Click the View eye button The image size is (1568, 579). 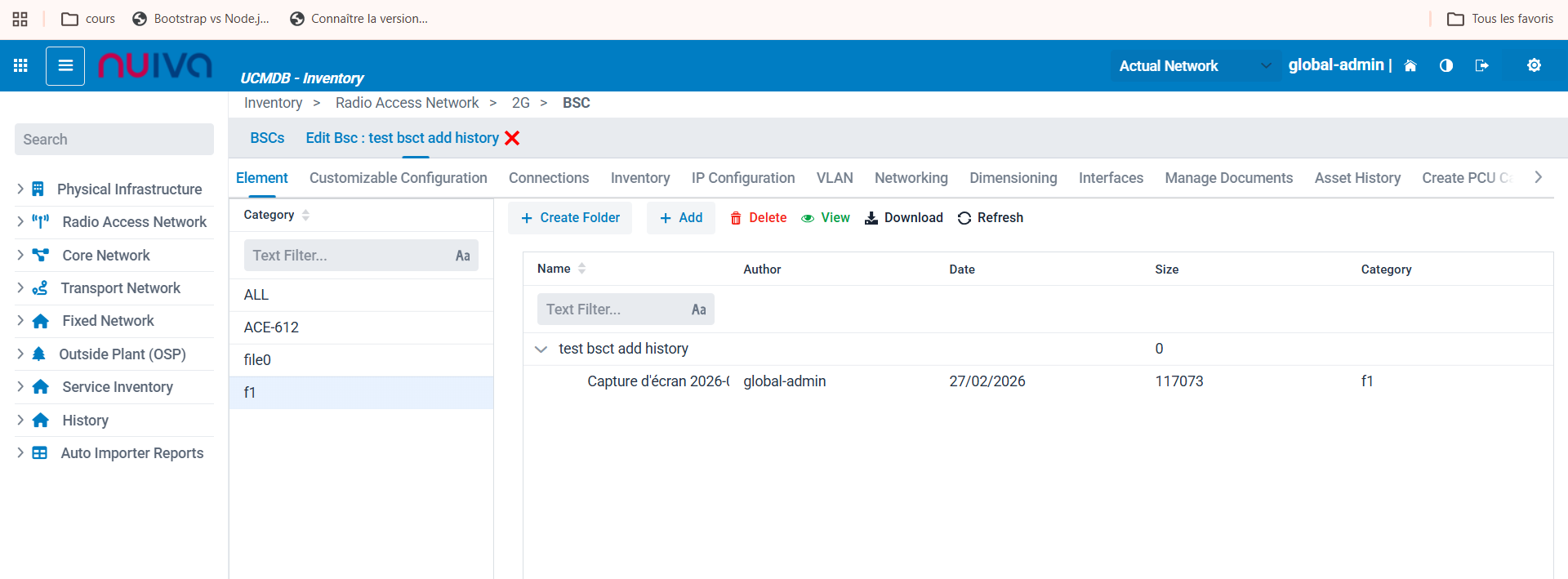pyautogui.click(x=826, y=218)
